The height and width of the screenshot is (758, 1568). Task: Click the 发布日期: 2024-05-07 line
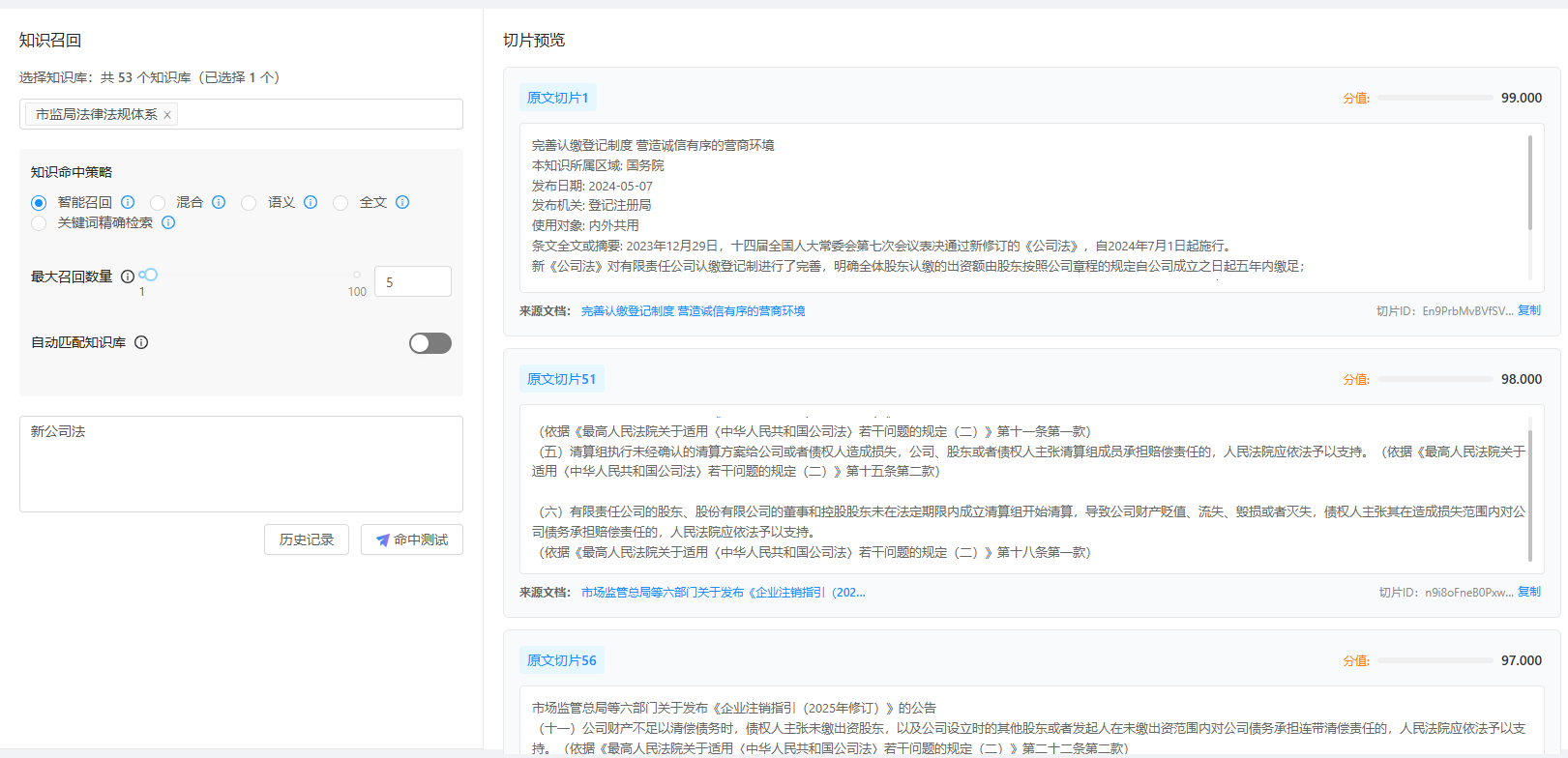point(592,186)
